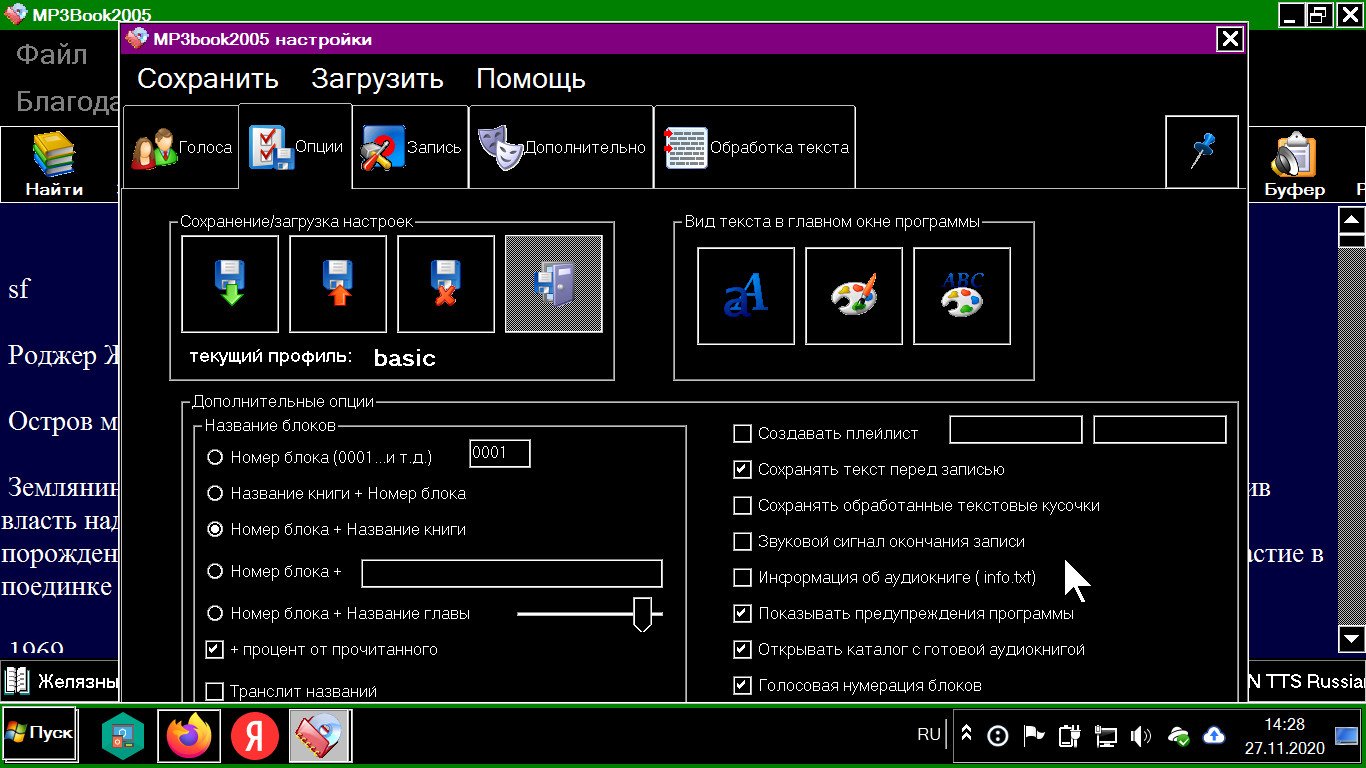Click main window scrollbar down arrow
The image size is (1366, 768).
[1352, 638]
